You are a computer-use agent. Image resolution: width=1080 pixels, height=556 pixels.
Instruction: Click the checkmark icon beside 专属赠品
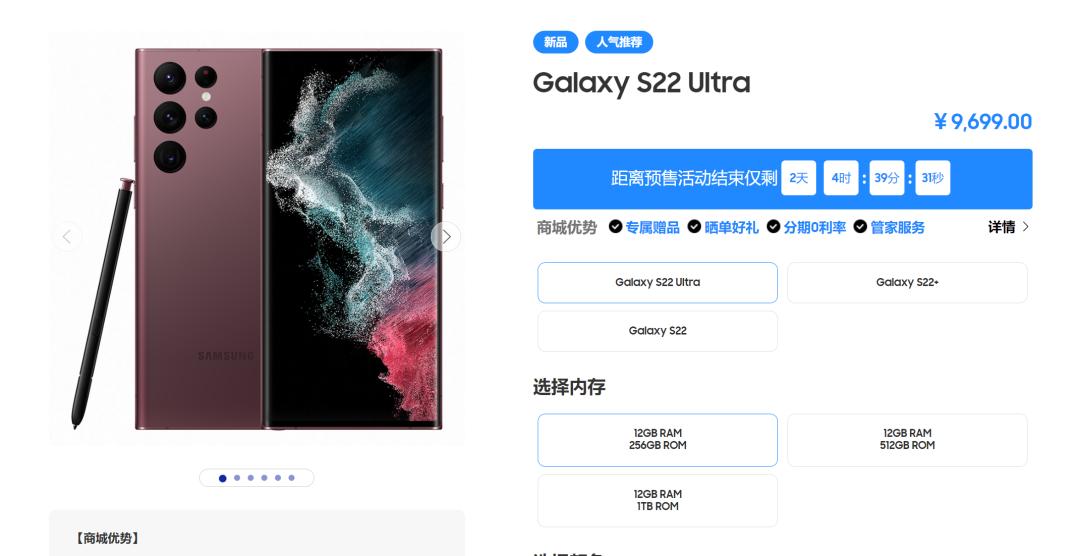tap(615, 227)
